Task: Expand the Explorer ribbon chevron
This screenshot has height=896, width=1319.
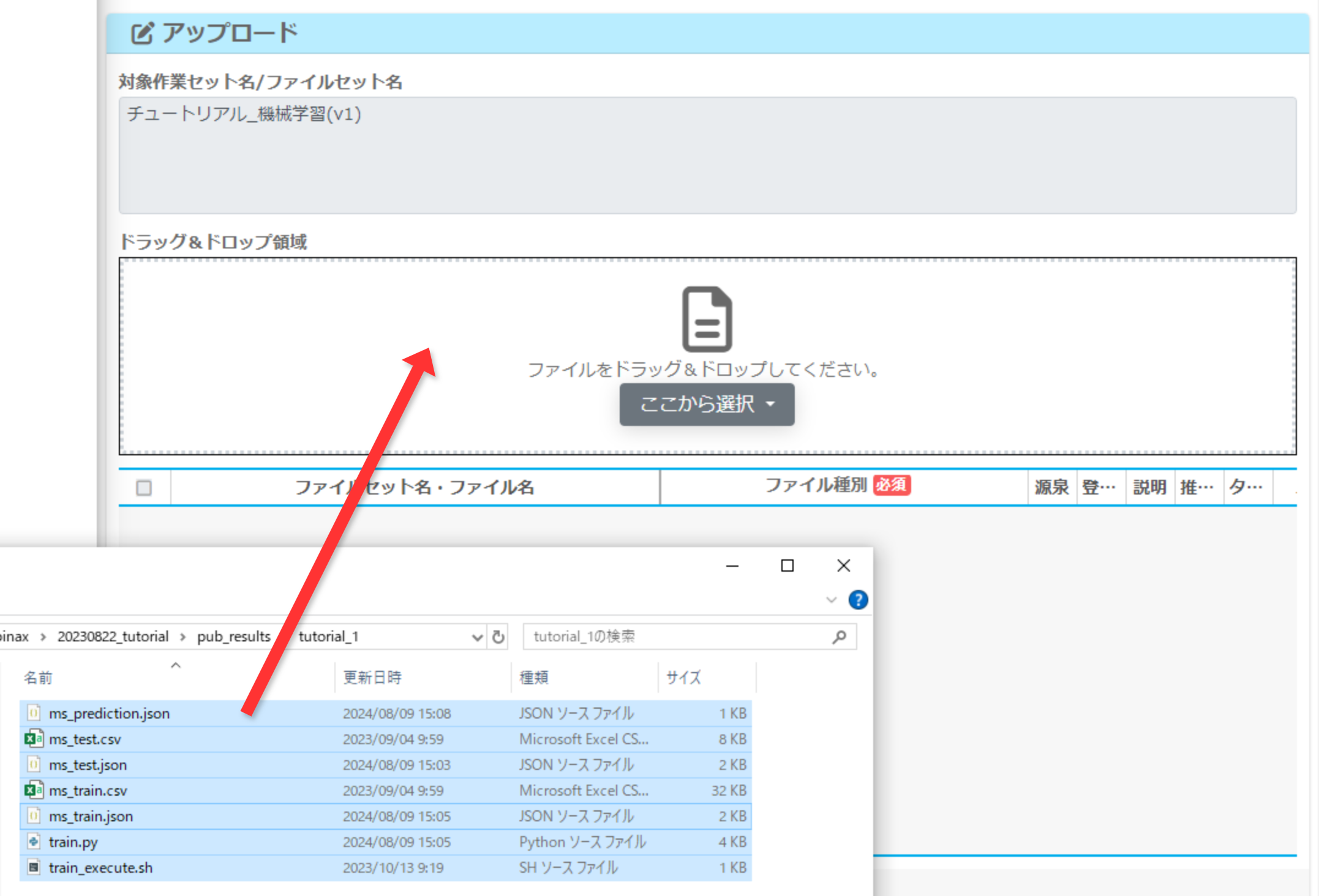Action: 831,600
